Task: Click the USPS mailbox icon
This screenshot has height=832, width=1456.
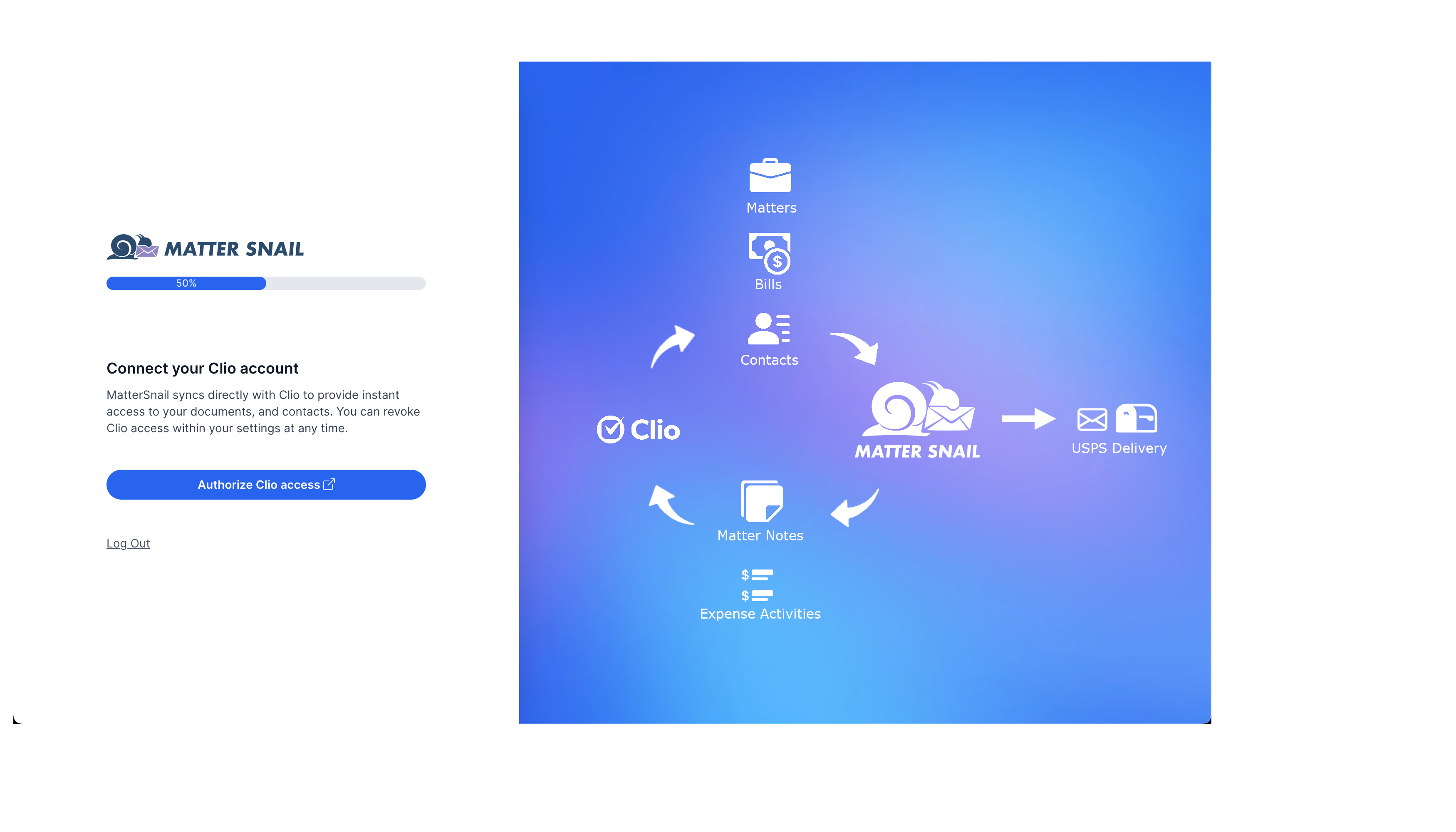Action: coord(1136,418)
